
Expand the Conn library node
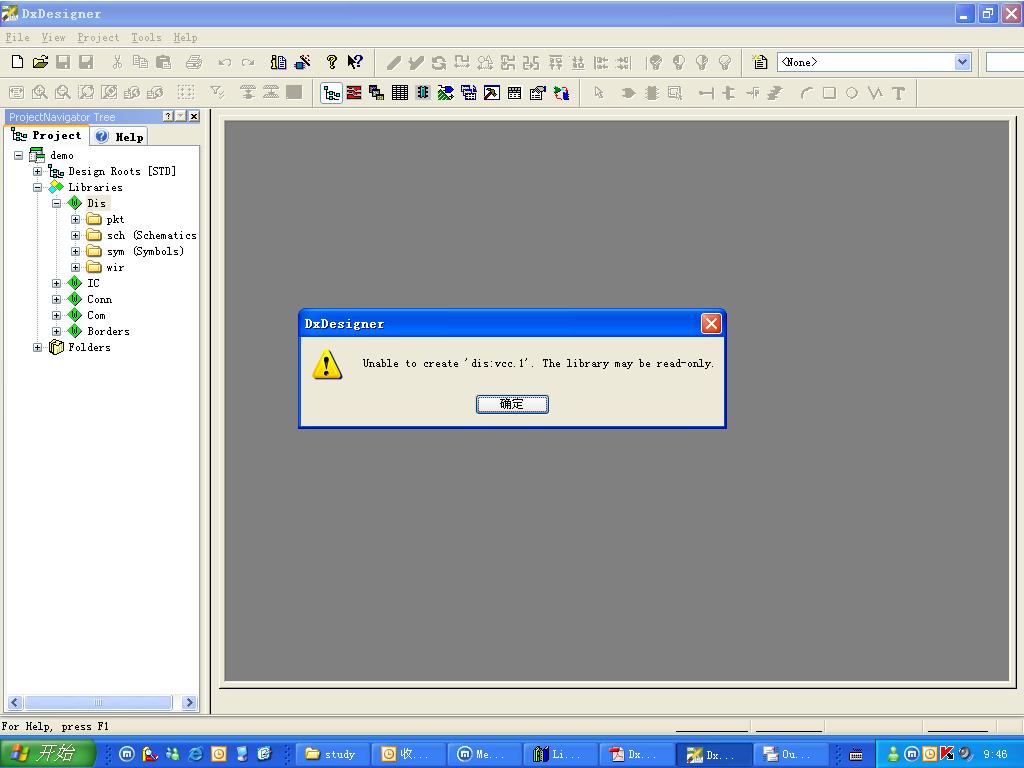tap(57, 300)
